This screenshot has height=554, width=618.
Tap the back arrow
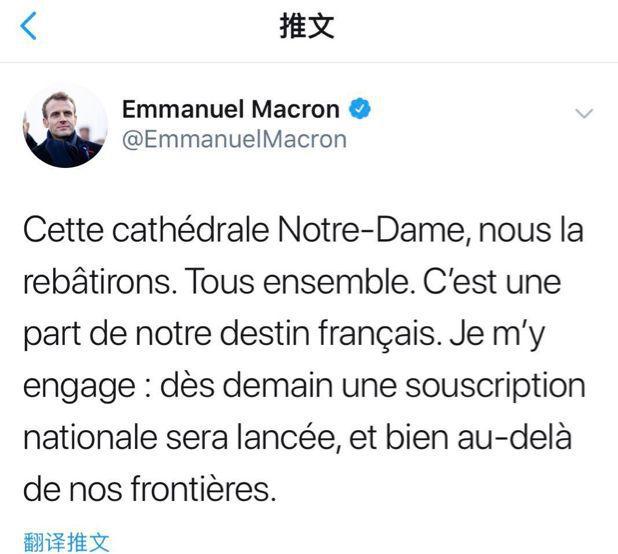[29, 28]
